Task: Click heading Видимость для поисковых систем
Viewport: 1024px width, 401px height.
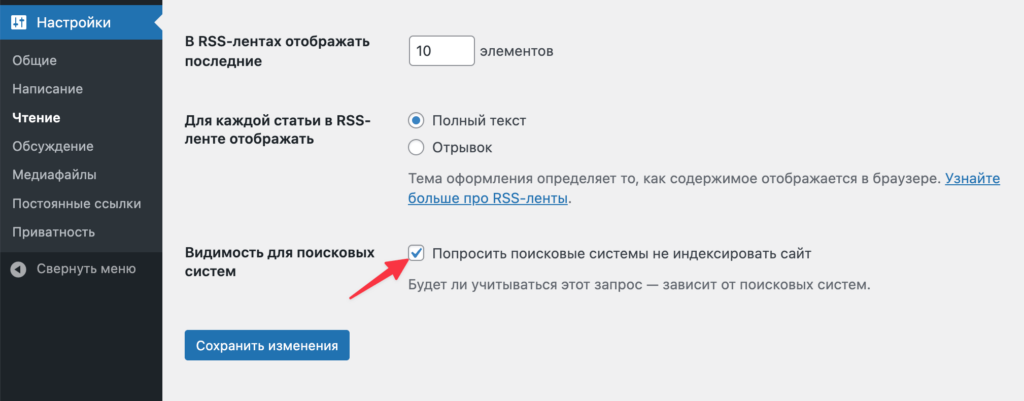Action: [x=280, y=262]
